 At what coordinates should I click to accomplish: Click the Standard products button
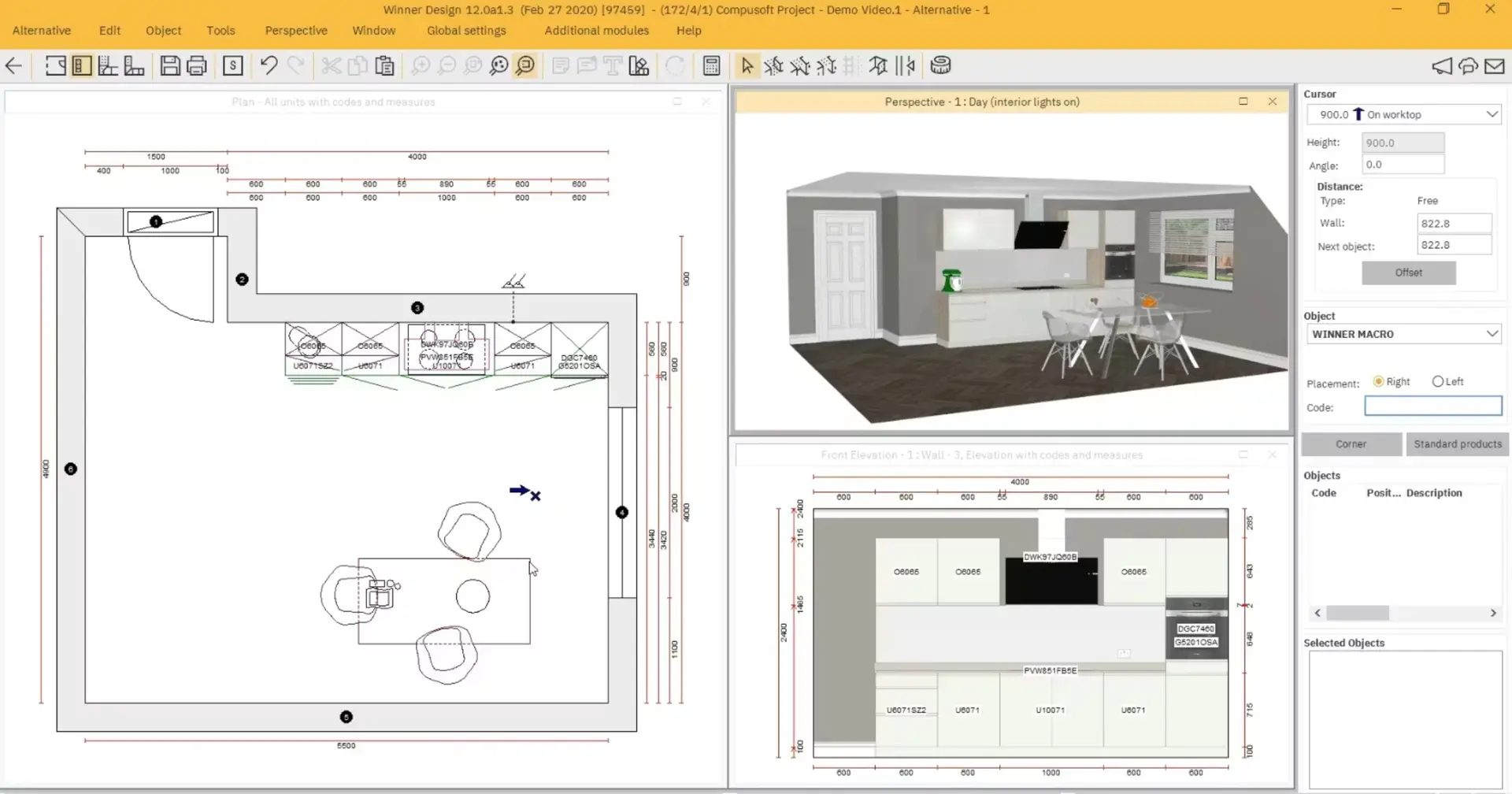coord(1457,444)
